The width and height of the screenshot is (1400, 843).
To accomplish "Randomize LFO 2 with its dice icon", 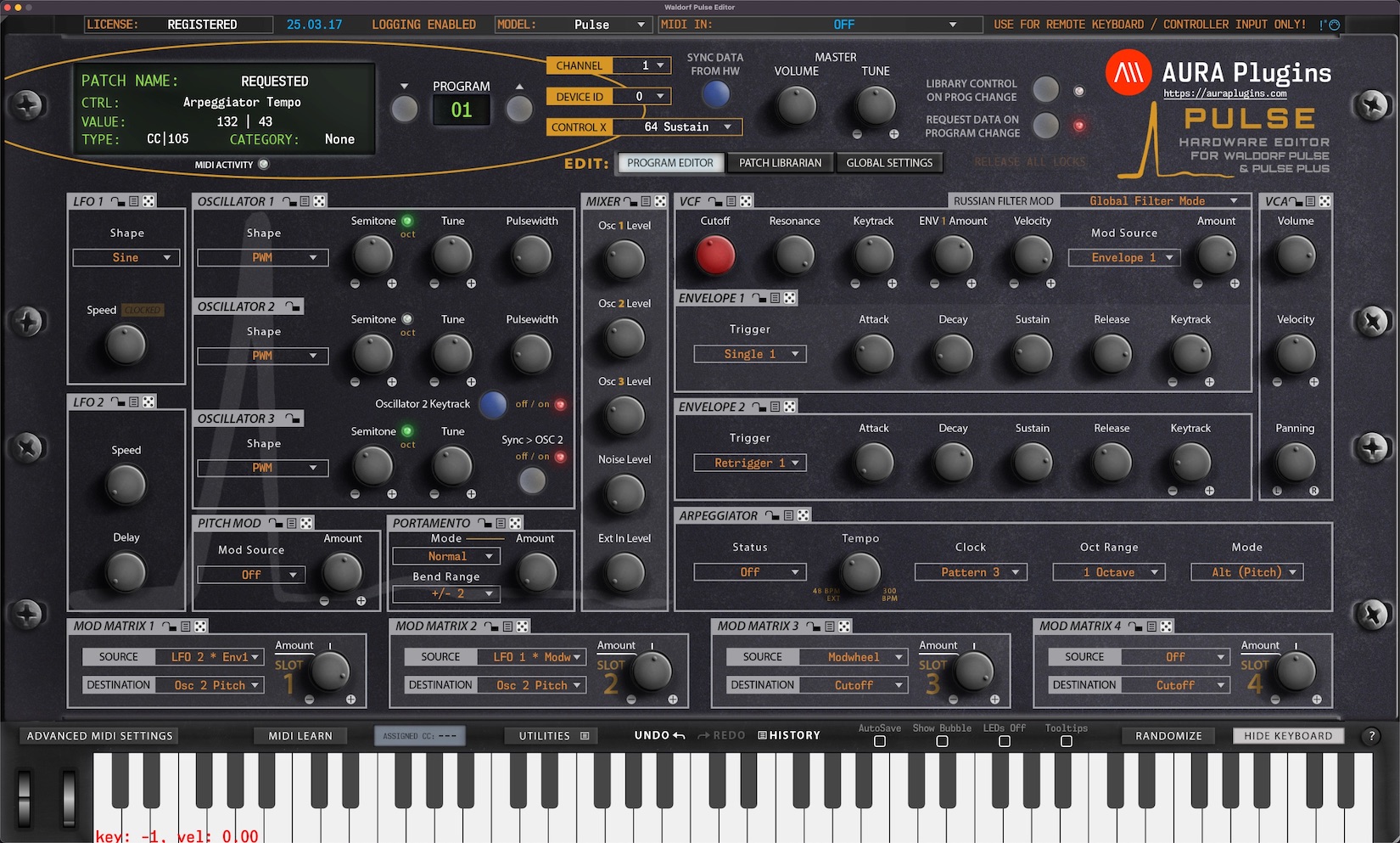I will [149, 402].
